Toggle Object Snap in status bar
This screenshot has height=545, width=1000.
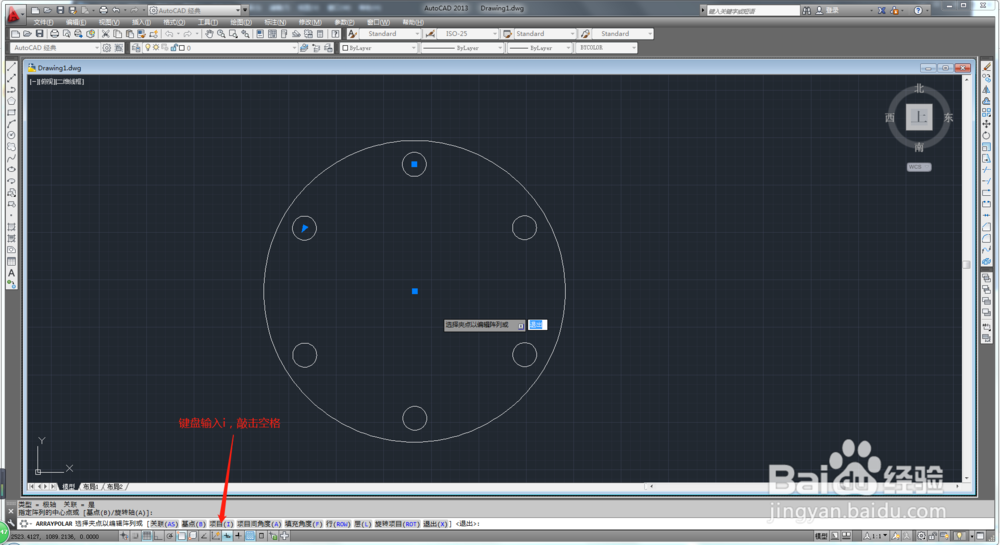(x=181, y=536)
